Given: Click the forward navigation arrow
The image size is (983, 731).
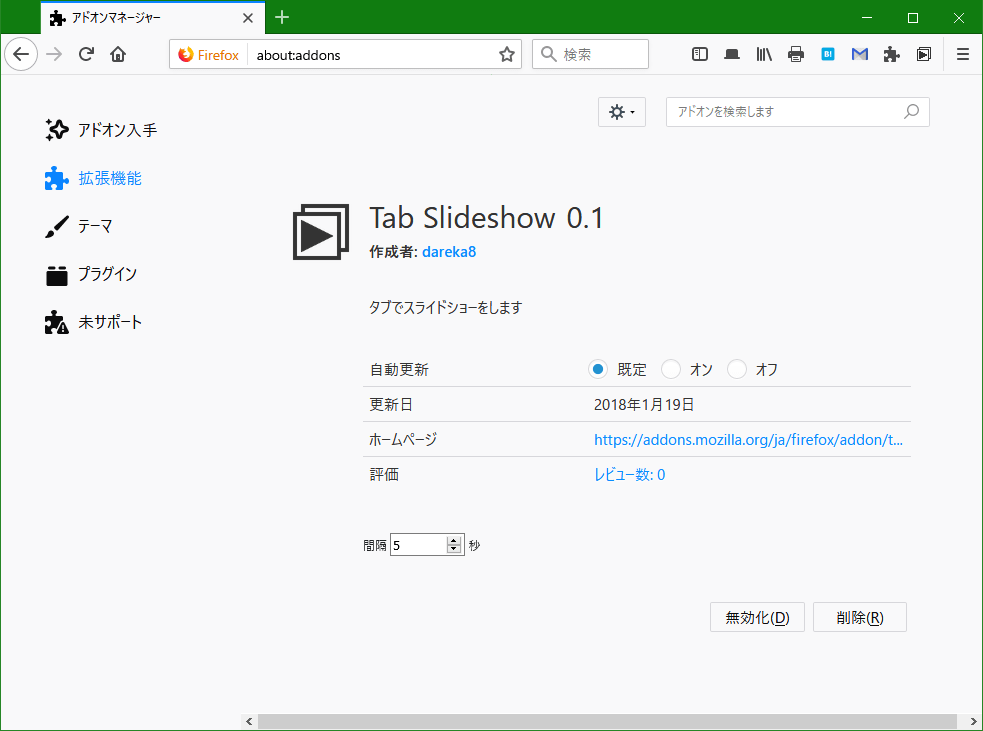Looking at the screenshot, I should (55, 55).
